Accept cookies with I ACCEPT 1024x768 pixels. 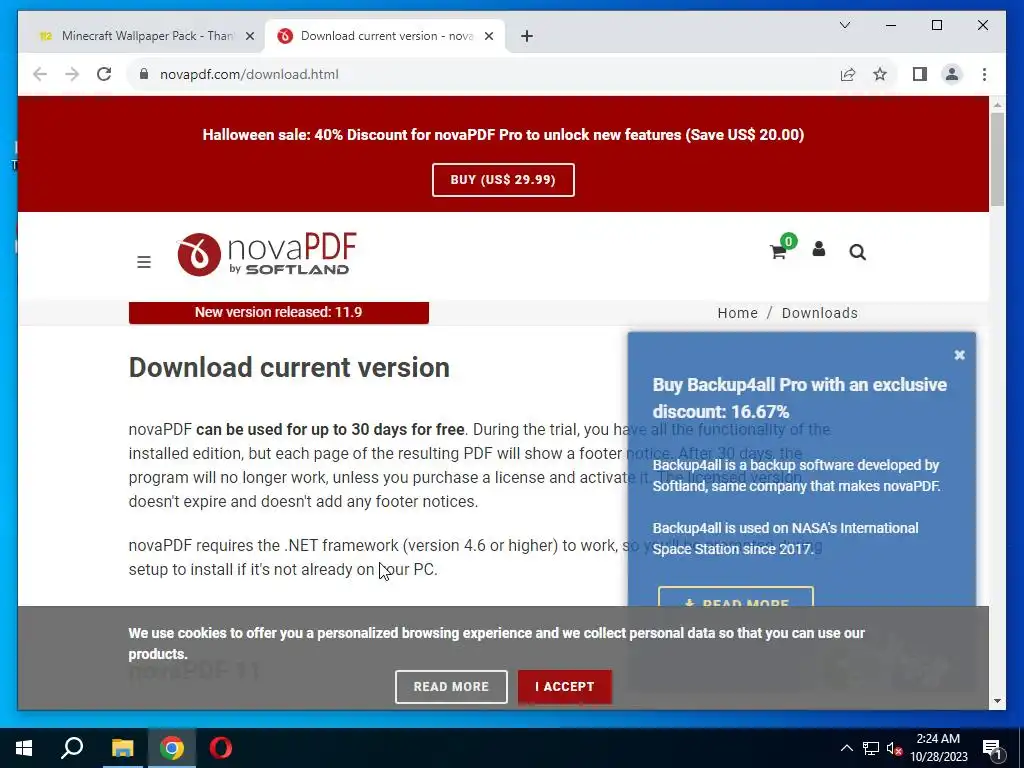[565, 686]
